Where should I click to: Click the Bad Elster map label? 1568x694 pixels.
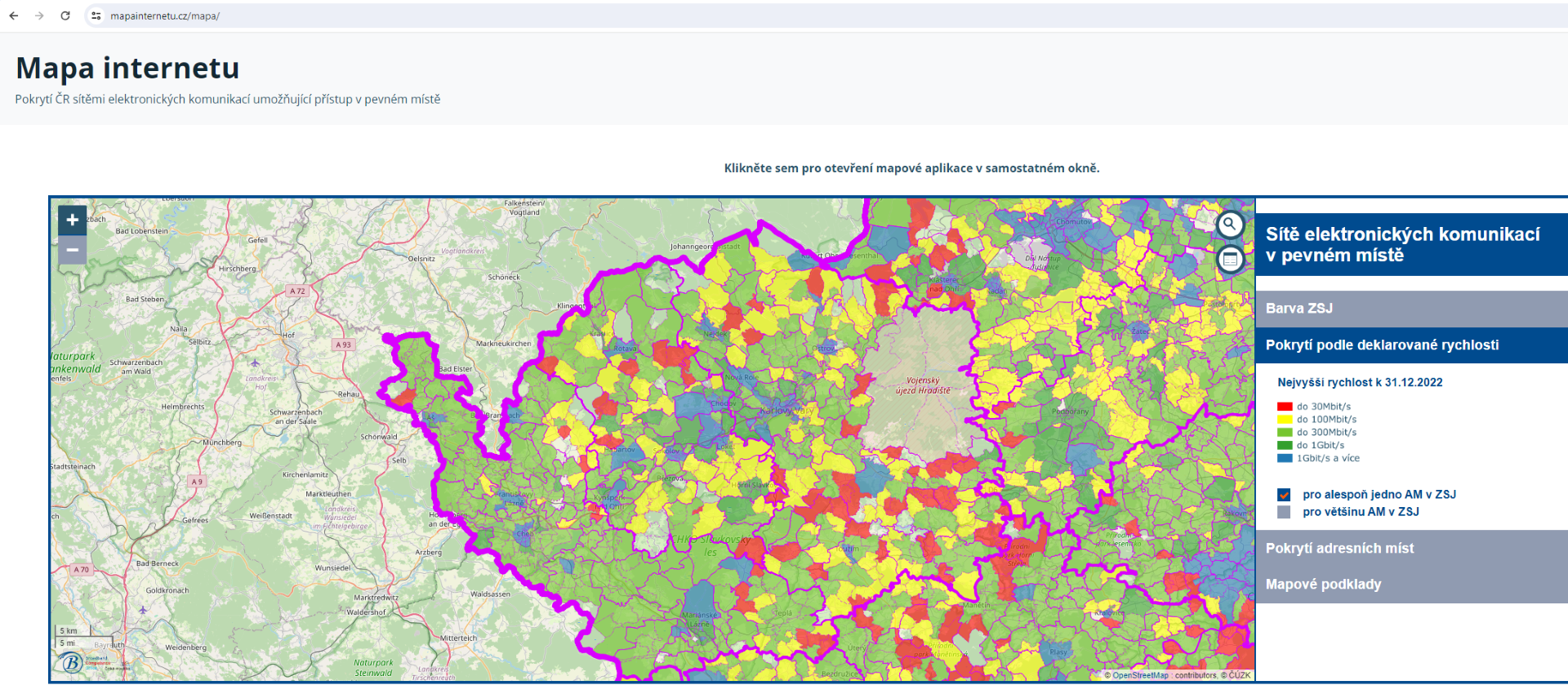tap(456, 369)
